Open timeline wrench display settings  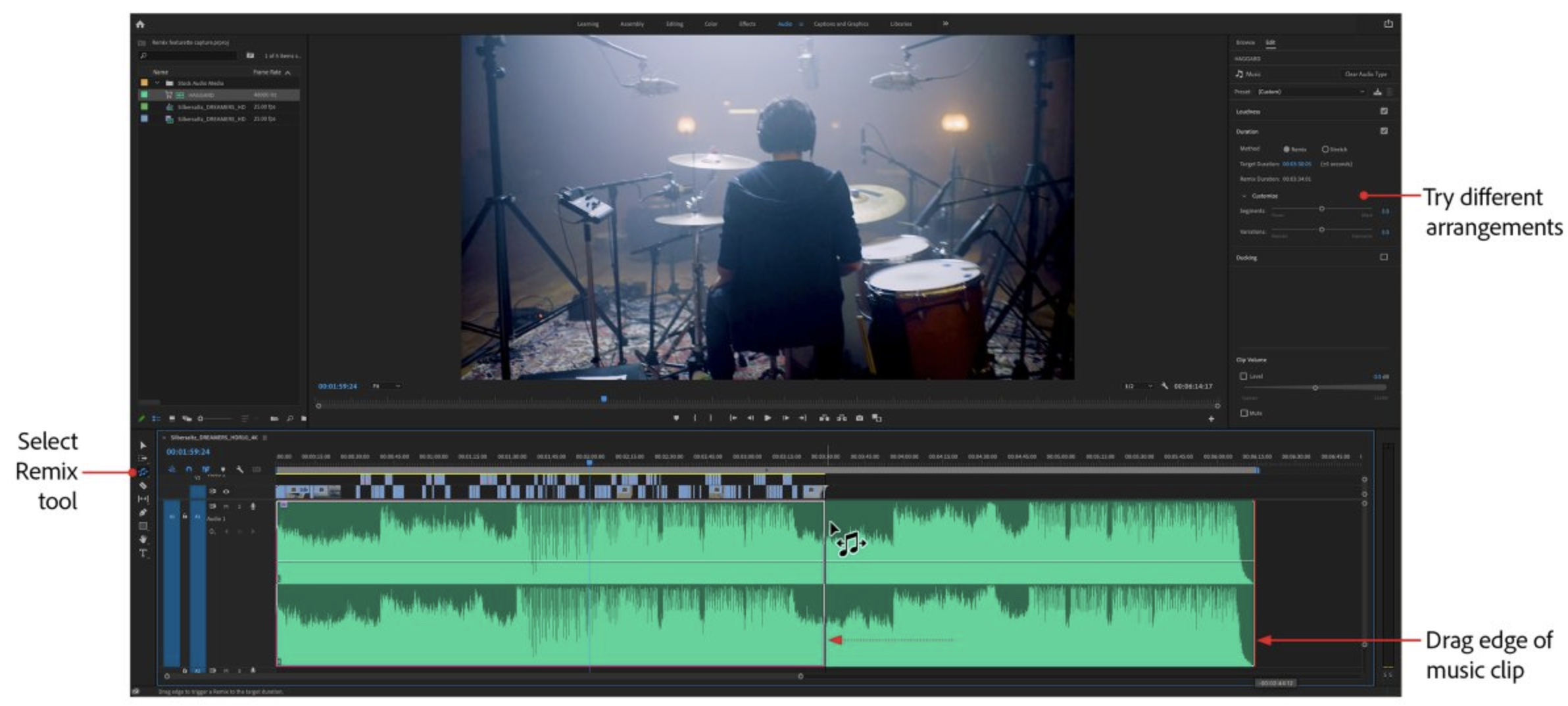pyautogui.click(x=240, y=469)
